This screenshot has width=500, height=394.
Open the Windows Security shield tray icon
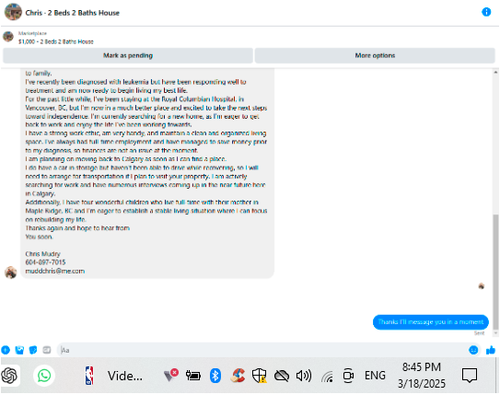[259, 376]
